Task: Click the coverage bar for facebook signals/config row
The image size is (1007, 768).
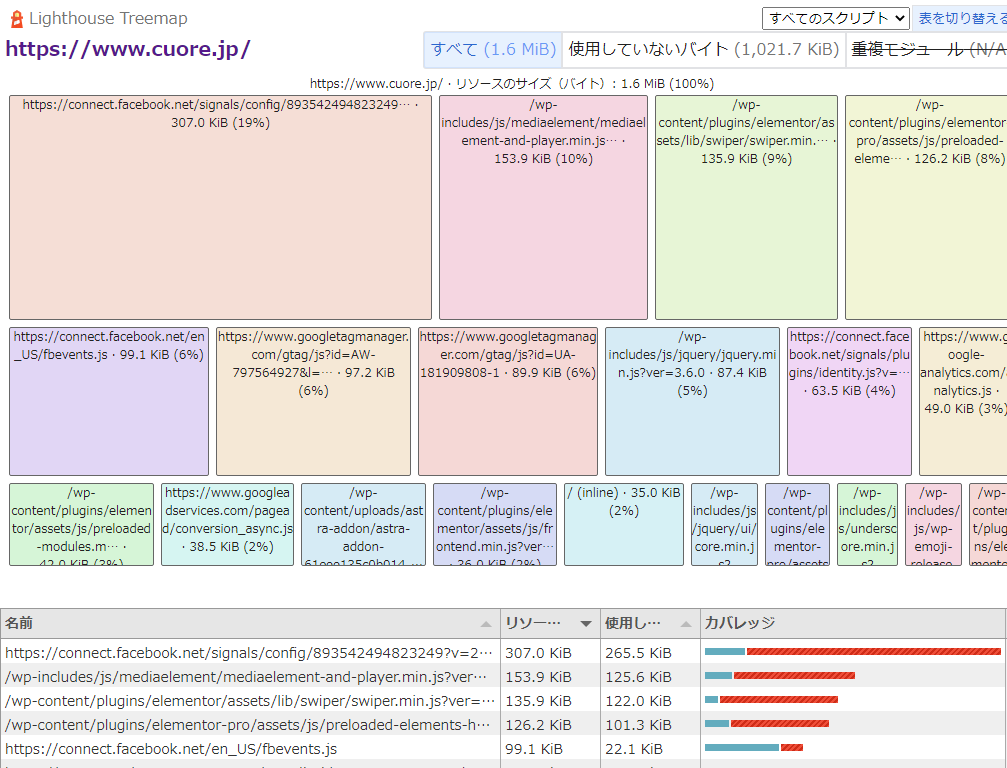Action: [852, 652]
